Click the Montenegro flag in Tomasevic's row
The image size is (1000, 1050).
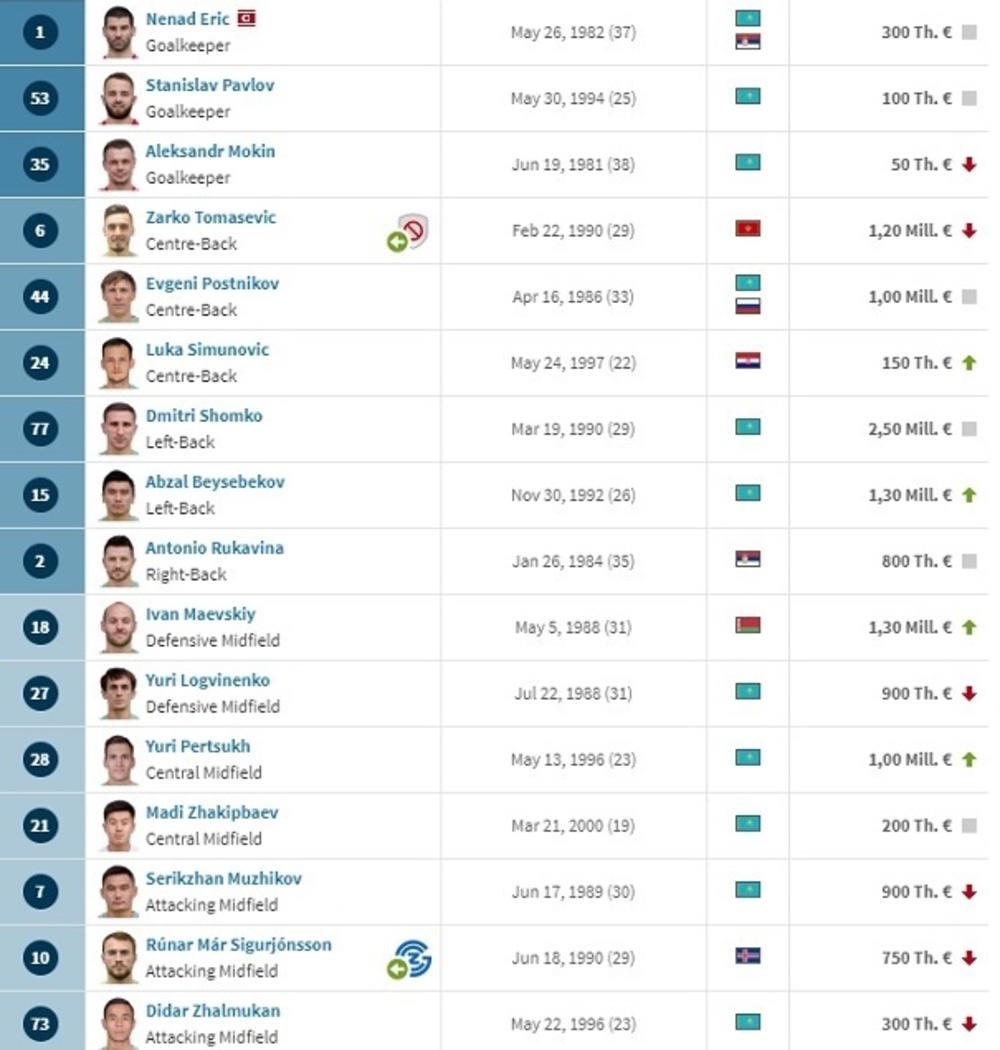coord(747,230)
